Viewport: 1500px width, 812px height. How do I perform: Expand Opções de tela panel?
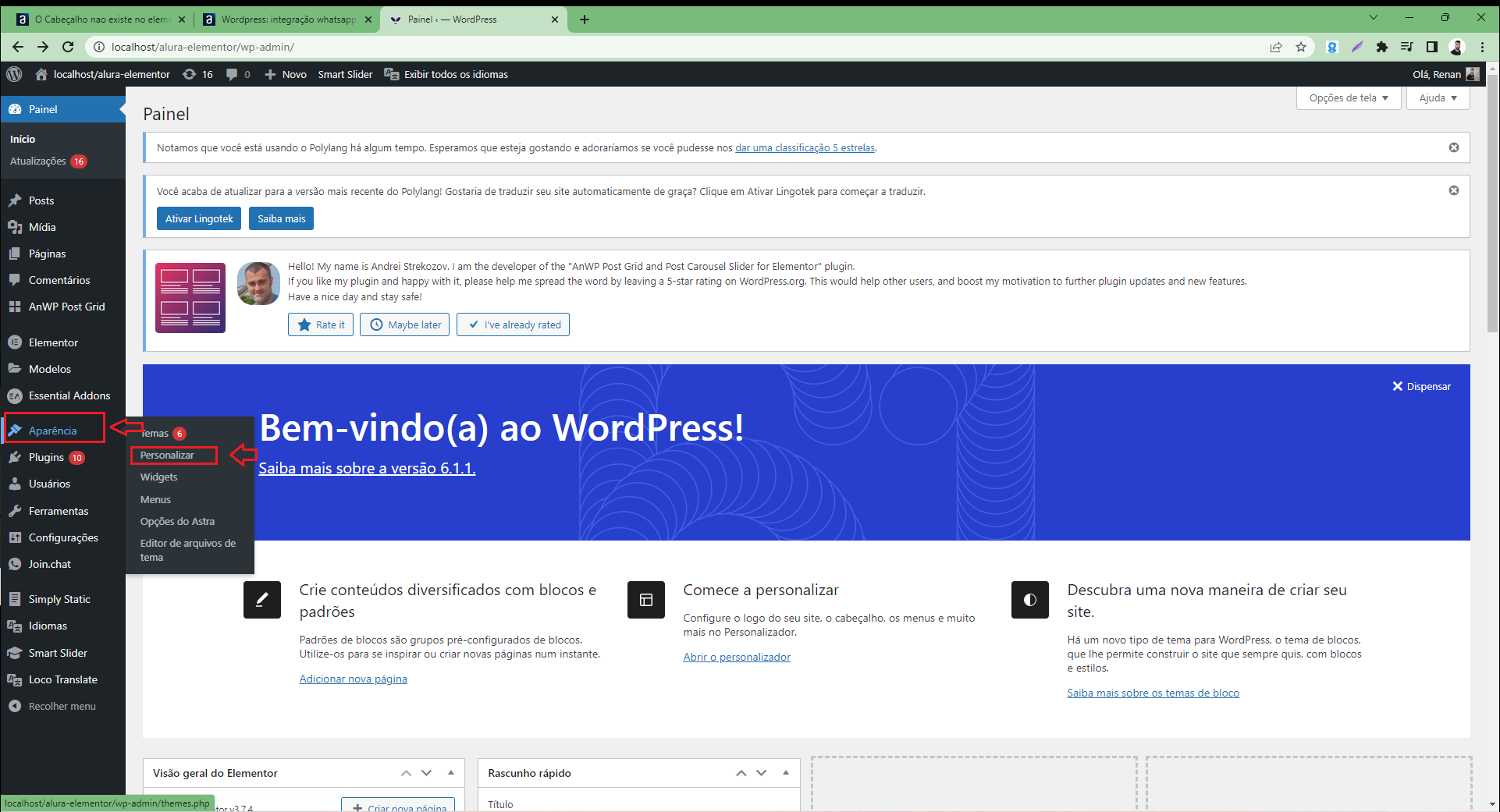[x=1349, y=98]
